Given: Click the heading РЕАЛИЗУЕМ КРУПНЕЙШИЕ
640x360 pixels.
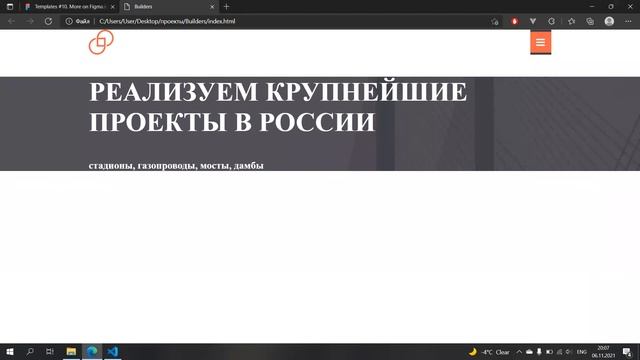Looking at the screenshot, I should 278,92.
